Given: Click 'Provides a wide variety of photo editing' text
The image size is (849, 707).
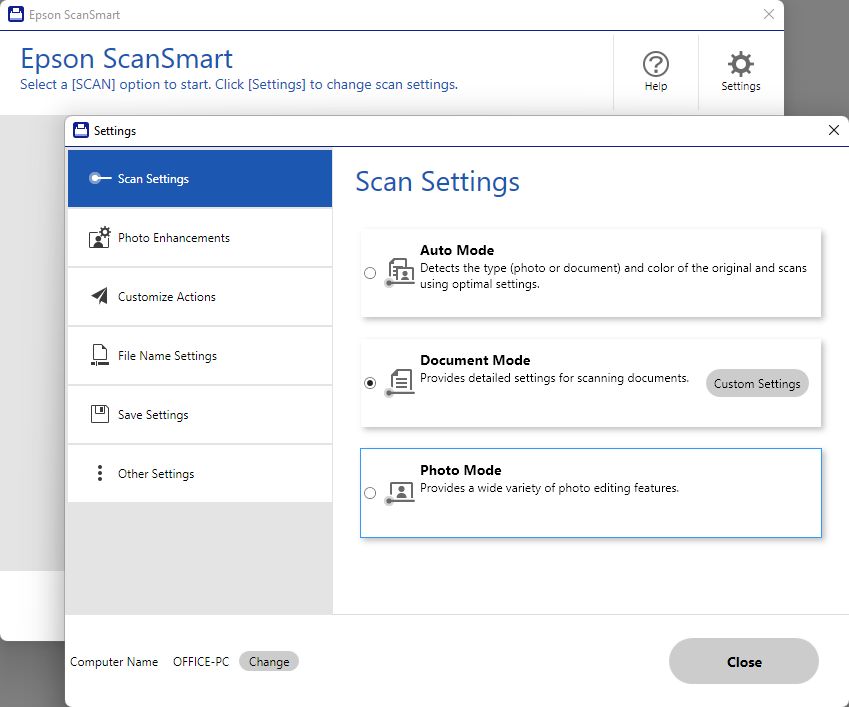Looking at the screenshot, I should [x=549, y=488].
